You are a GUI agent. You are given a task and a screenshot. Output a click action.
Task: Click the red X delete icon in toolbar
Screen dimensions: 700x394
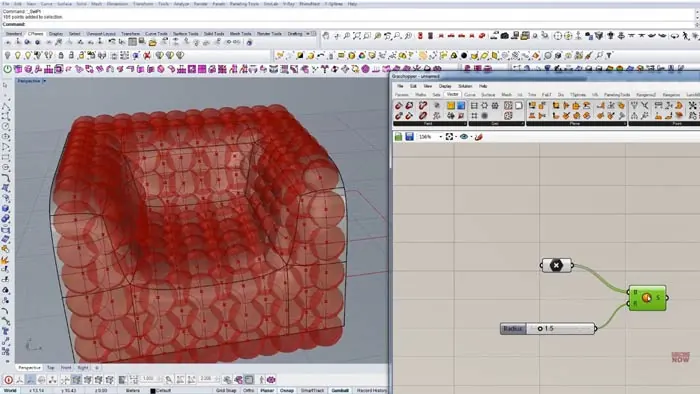coord(147,55)
